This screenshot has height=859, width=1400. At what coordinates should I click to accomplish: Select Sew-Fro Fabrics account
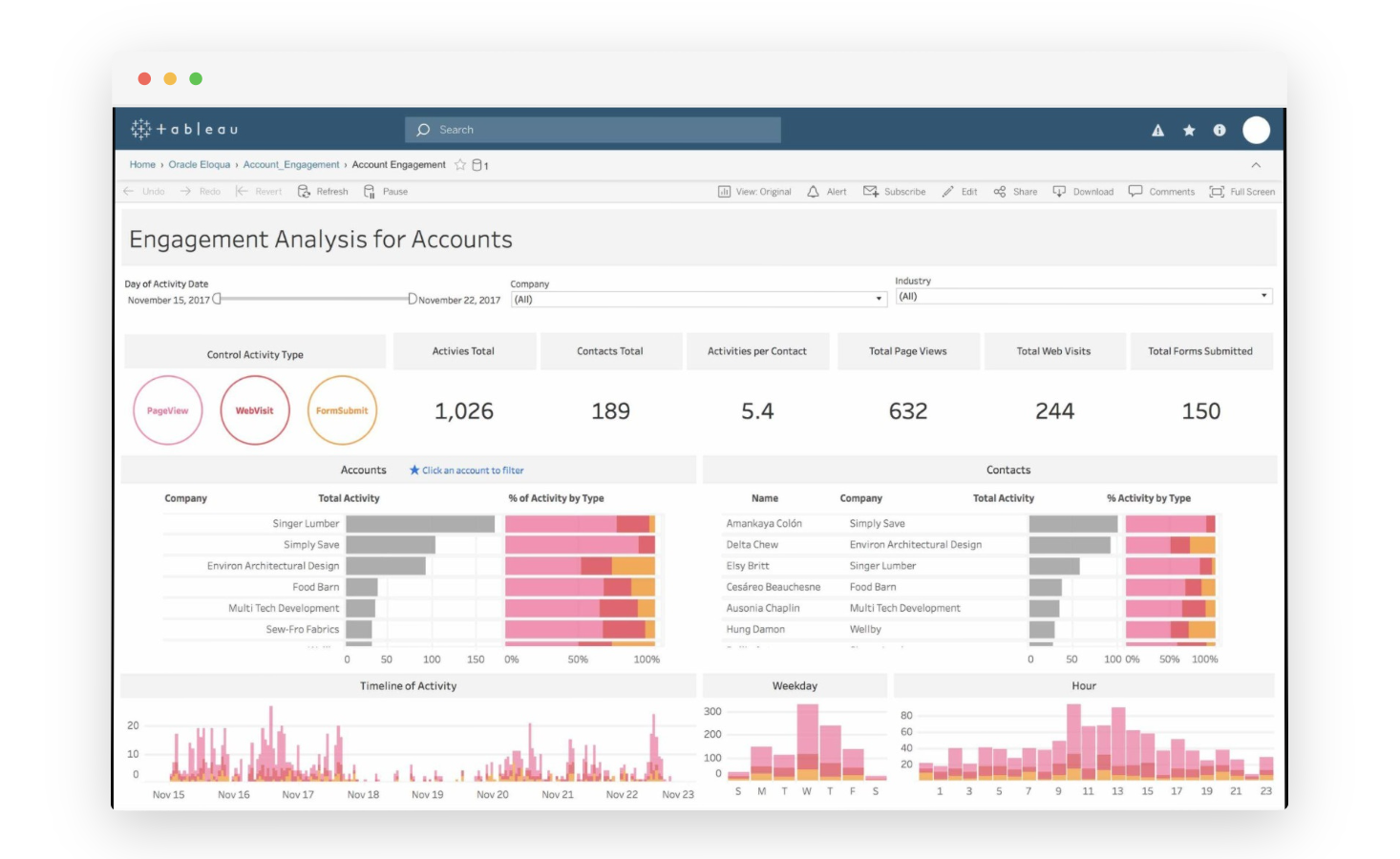303,629
